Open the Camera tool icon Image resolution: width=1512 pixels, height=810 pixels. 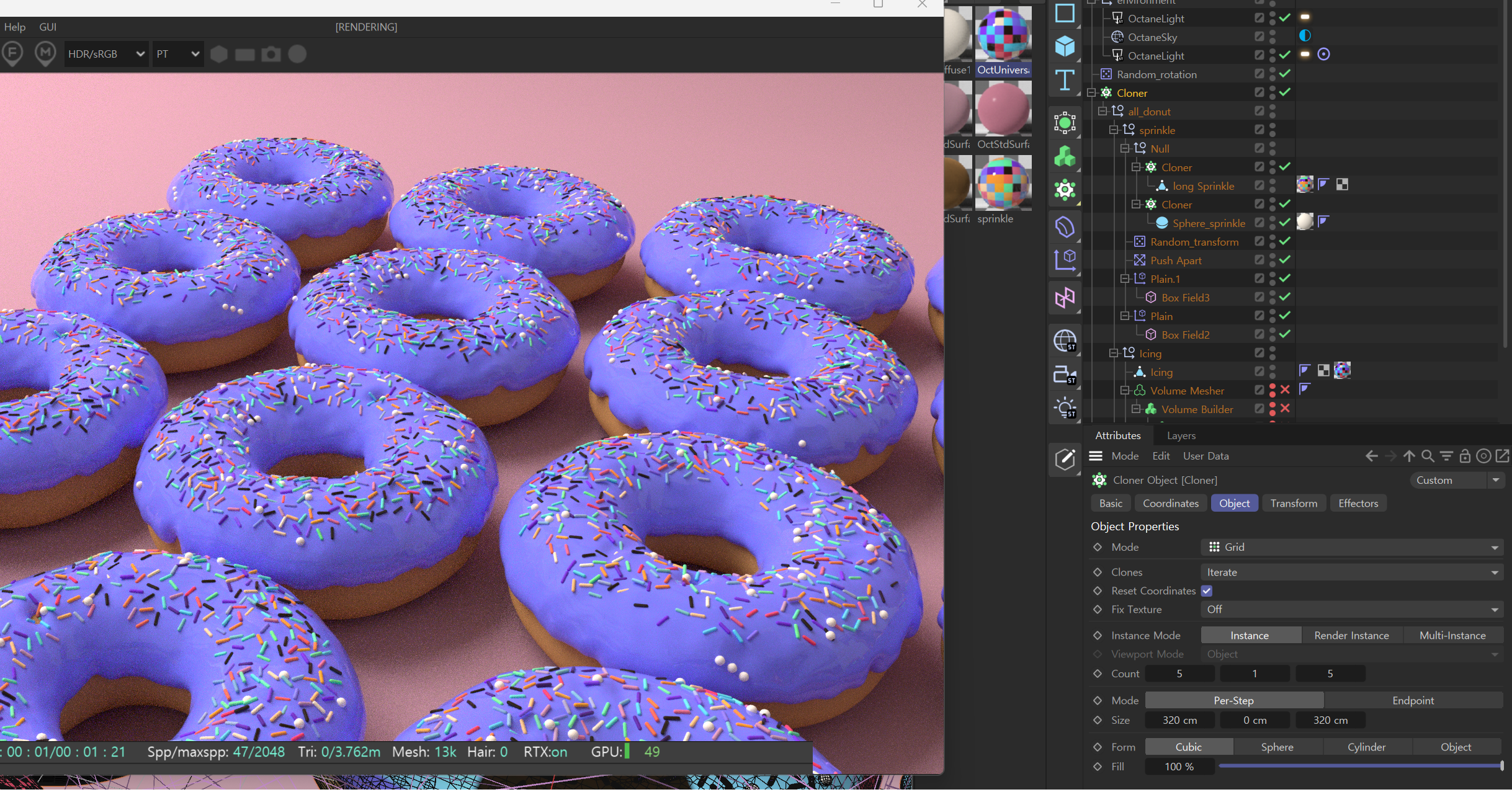pyautogui.click(x=1065, y=375)
